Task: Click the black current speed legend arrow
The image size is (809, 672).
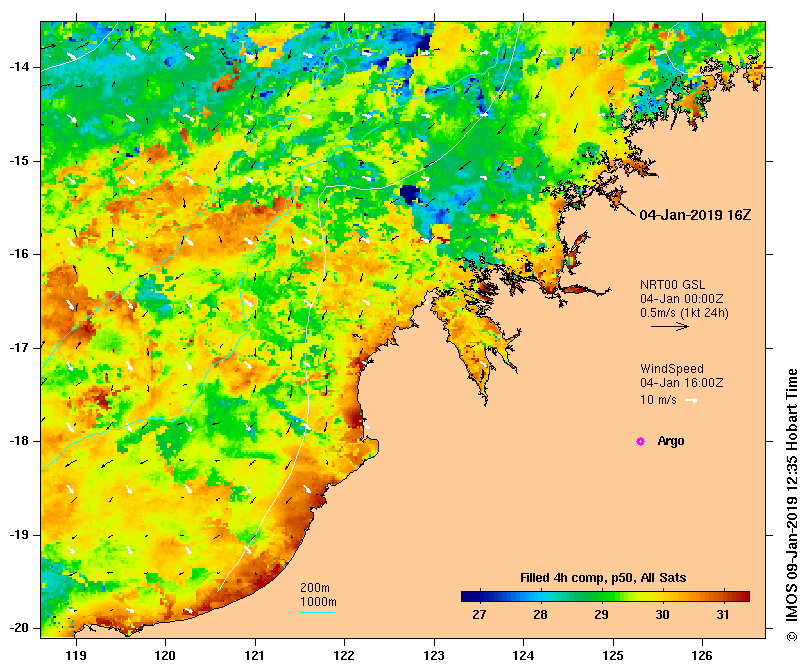Action: pos(670,326)
